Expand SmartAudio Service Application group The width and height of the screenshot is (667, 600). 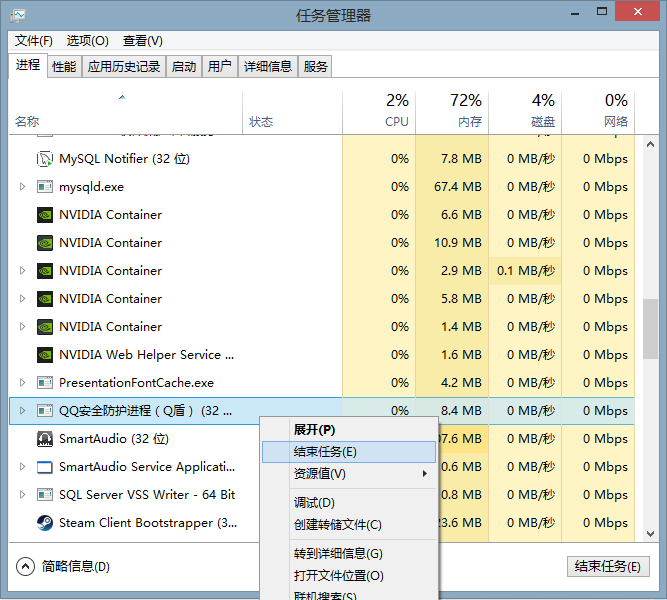[x=22, y=467]
